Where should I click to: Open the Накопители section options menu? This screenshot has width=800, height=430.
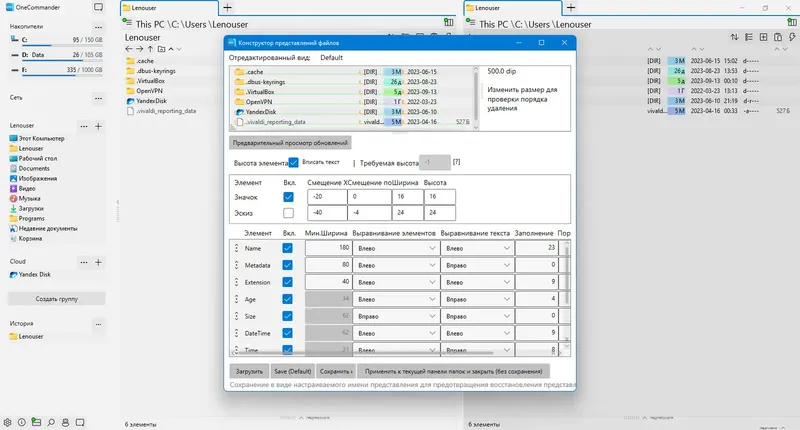point(98,27)
